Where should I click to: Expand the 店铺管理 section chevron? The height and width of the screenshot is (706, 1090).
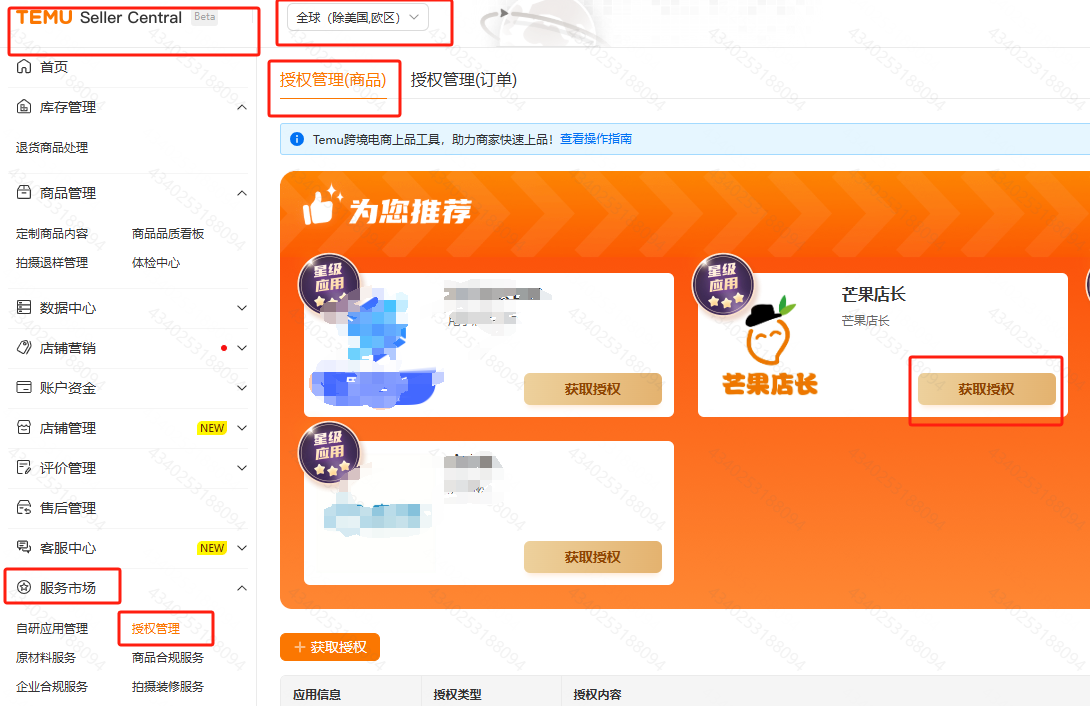pos(242,428)
